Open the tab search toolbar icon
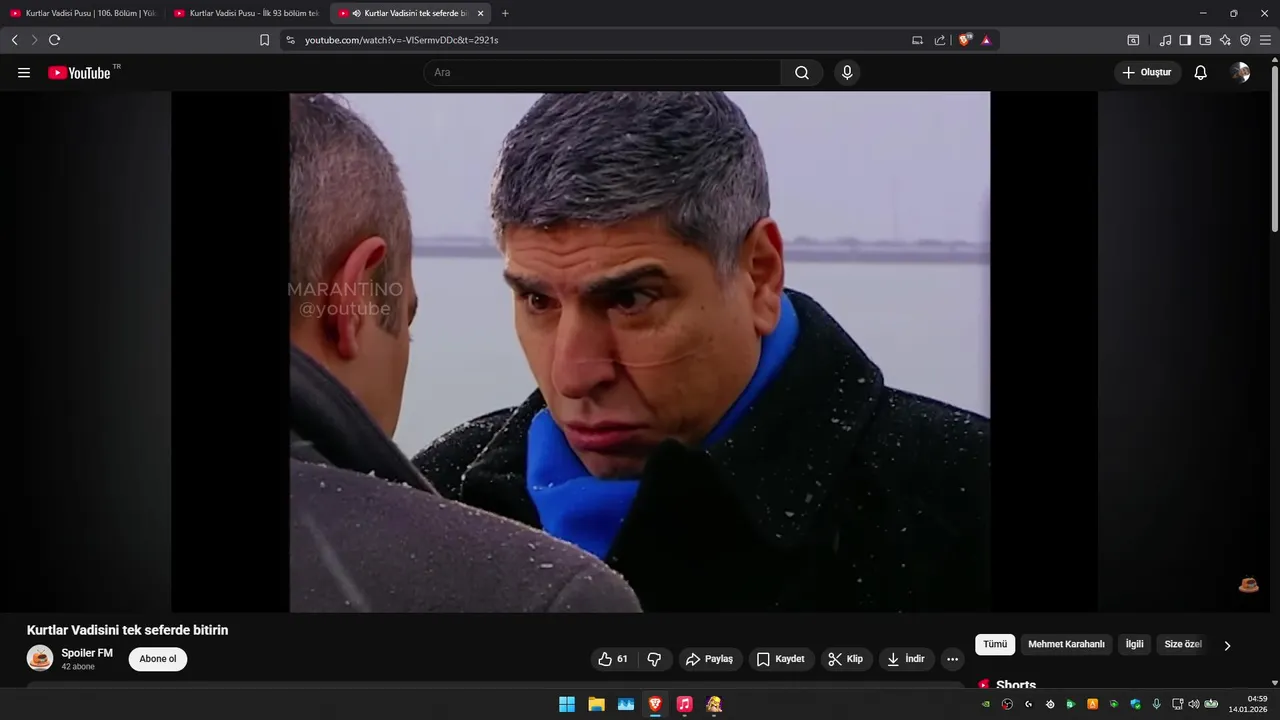 [x=1133, y=40]
